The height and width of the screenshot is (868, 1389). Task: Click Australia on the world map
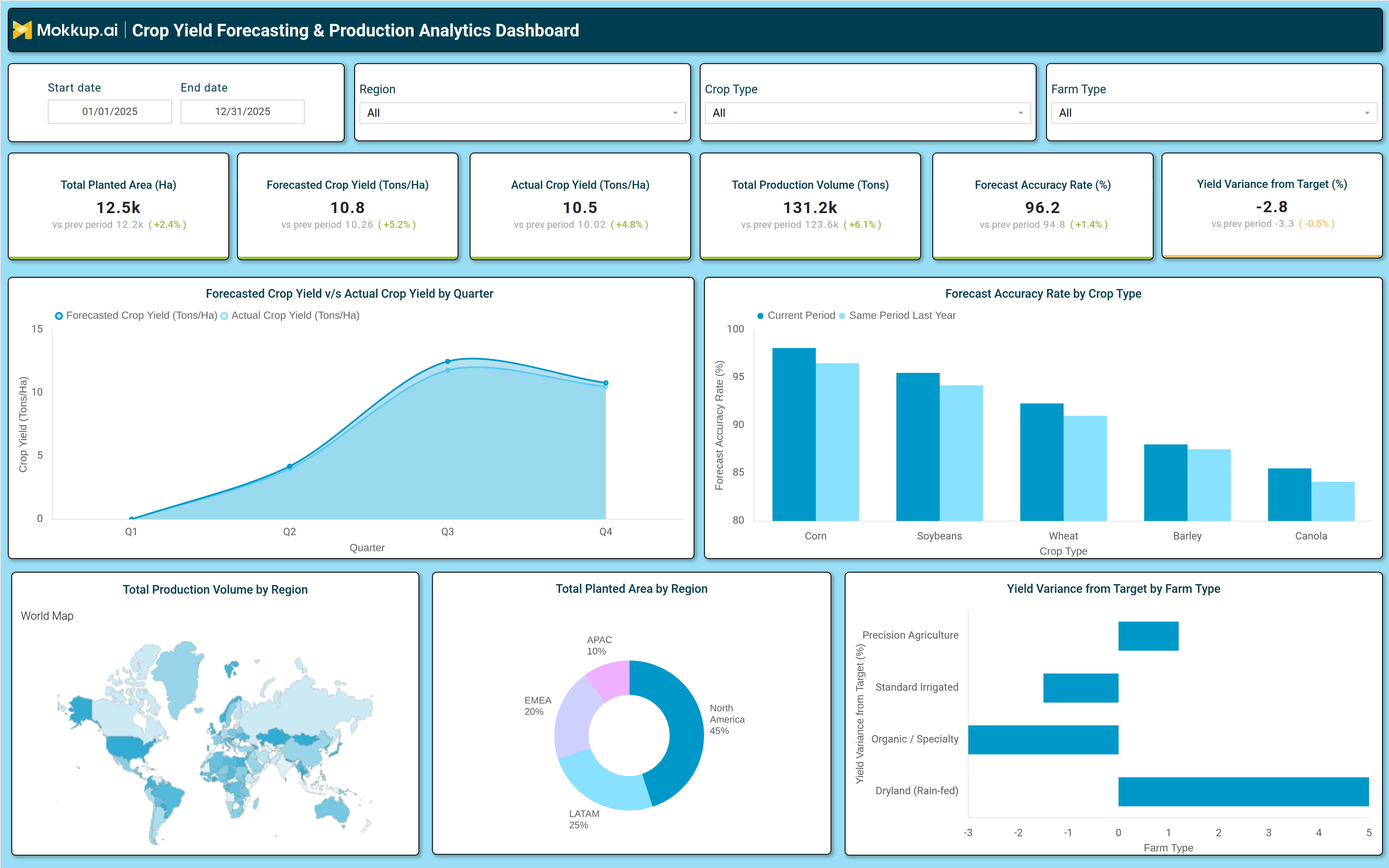coord(332,810)
